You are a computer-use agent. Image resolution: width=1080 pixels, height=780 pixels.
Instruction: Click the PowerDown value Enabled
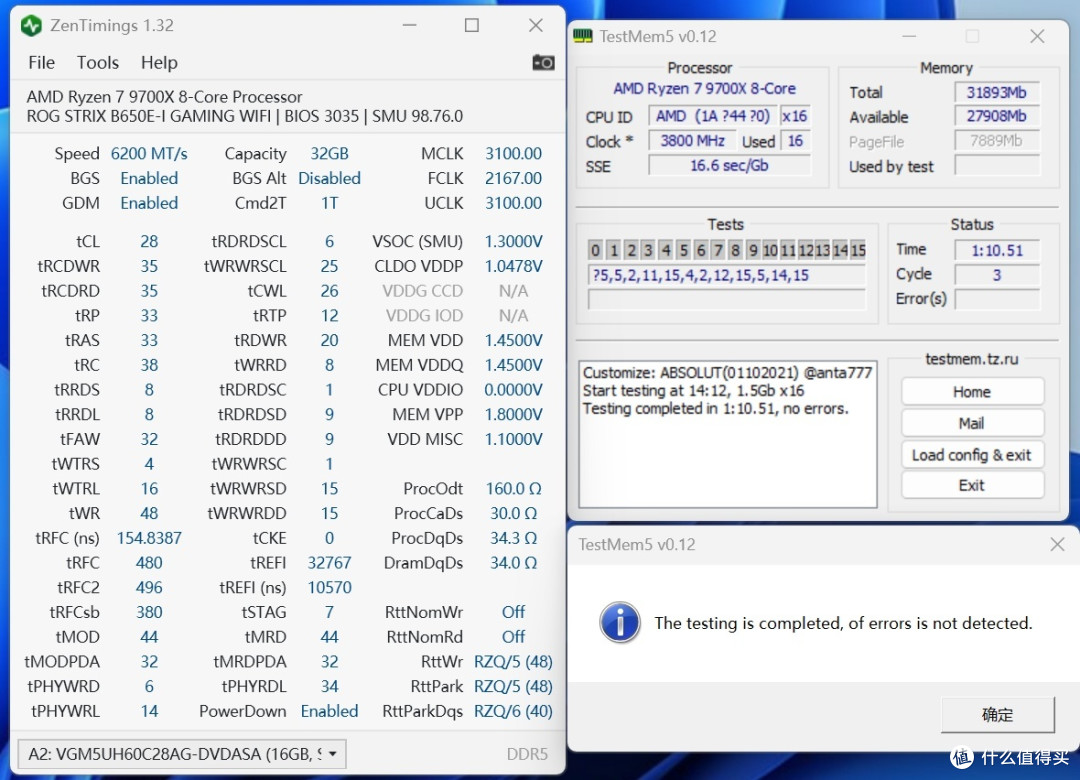tap(329, 711)
